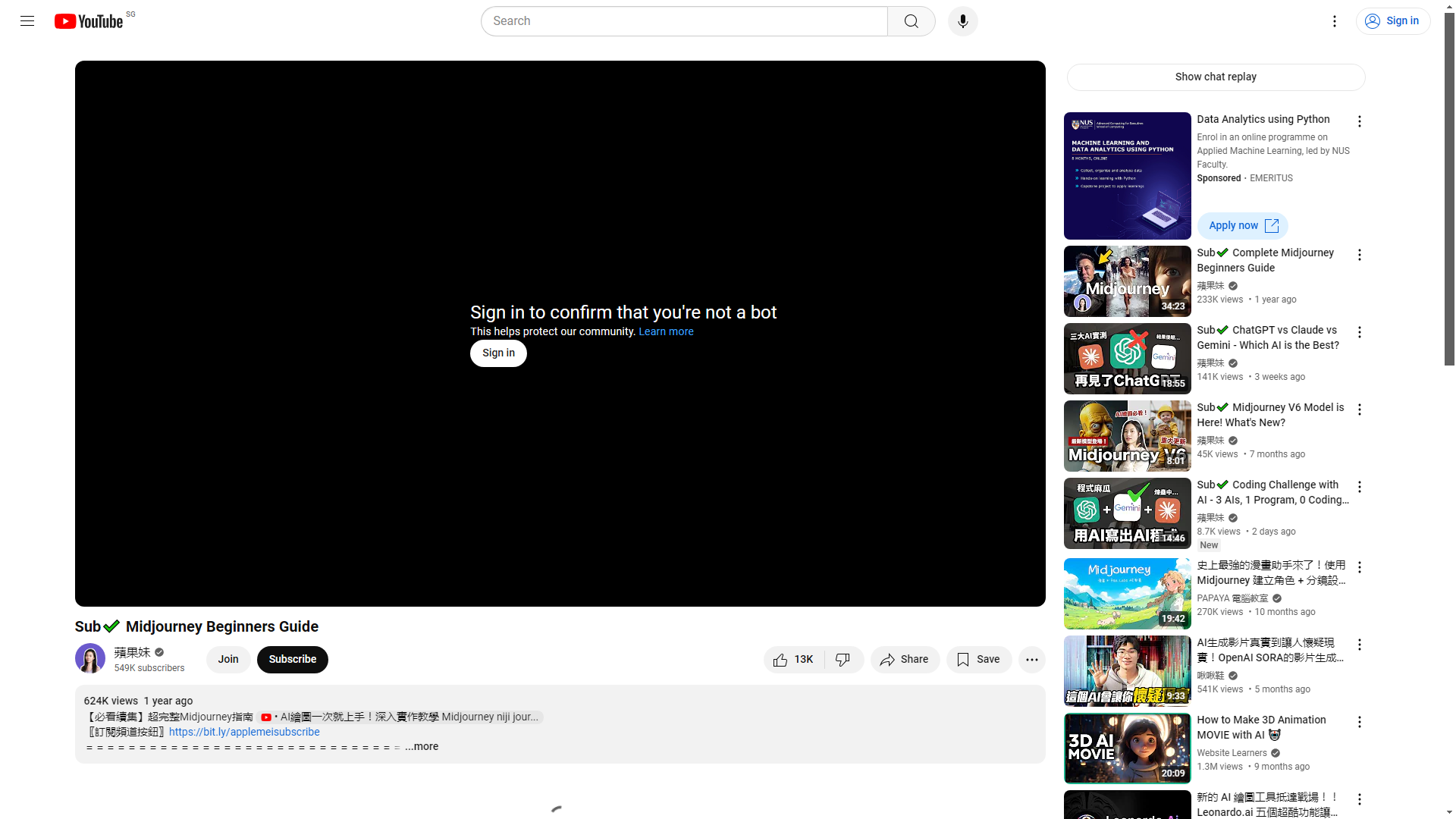Open options for 3D Animation MOVIE video
This screenshot has height=819, width=1456.
click(1359, 722)
